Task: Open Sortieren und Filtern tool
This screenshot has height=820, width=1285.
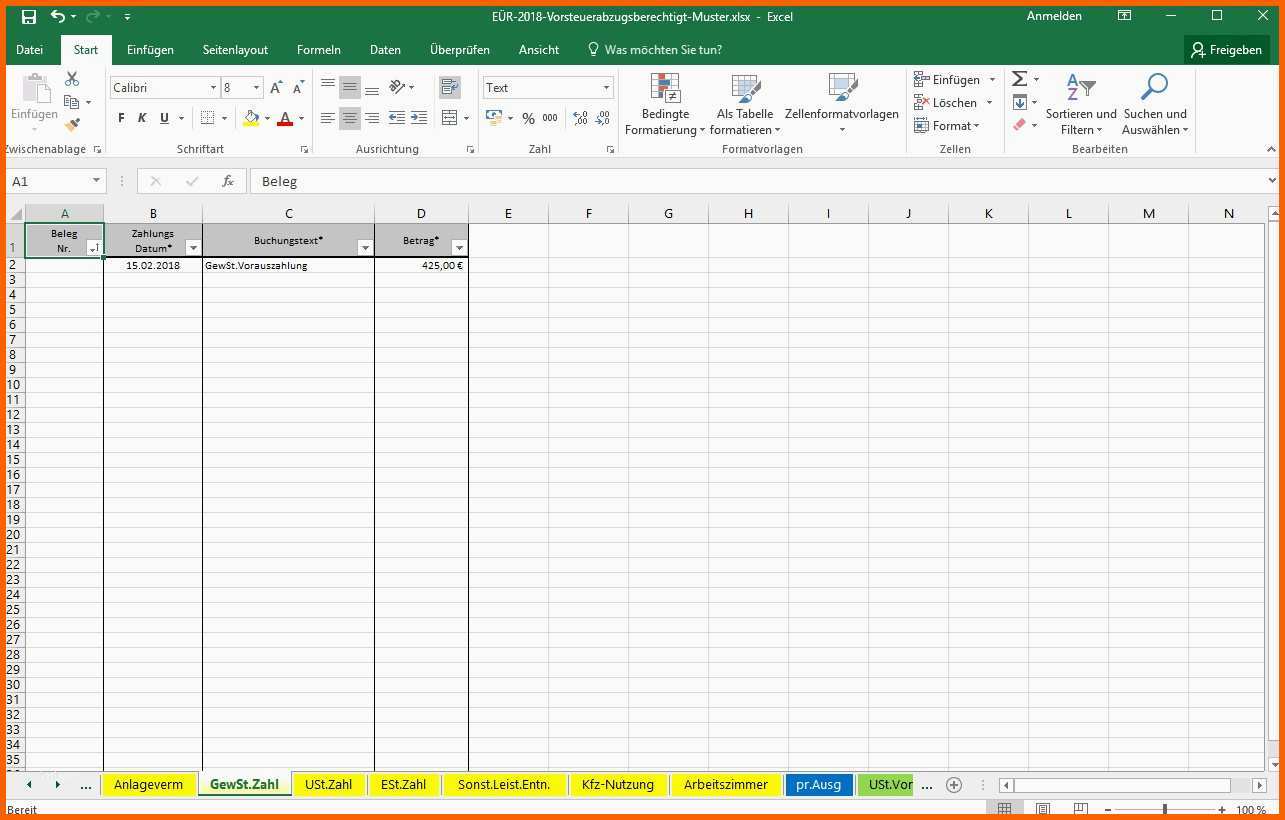Action: click(1081, 104)
